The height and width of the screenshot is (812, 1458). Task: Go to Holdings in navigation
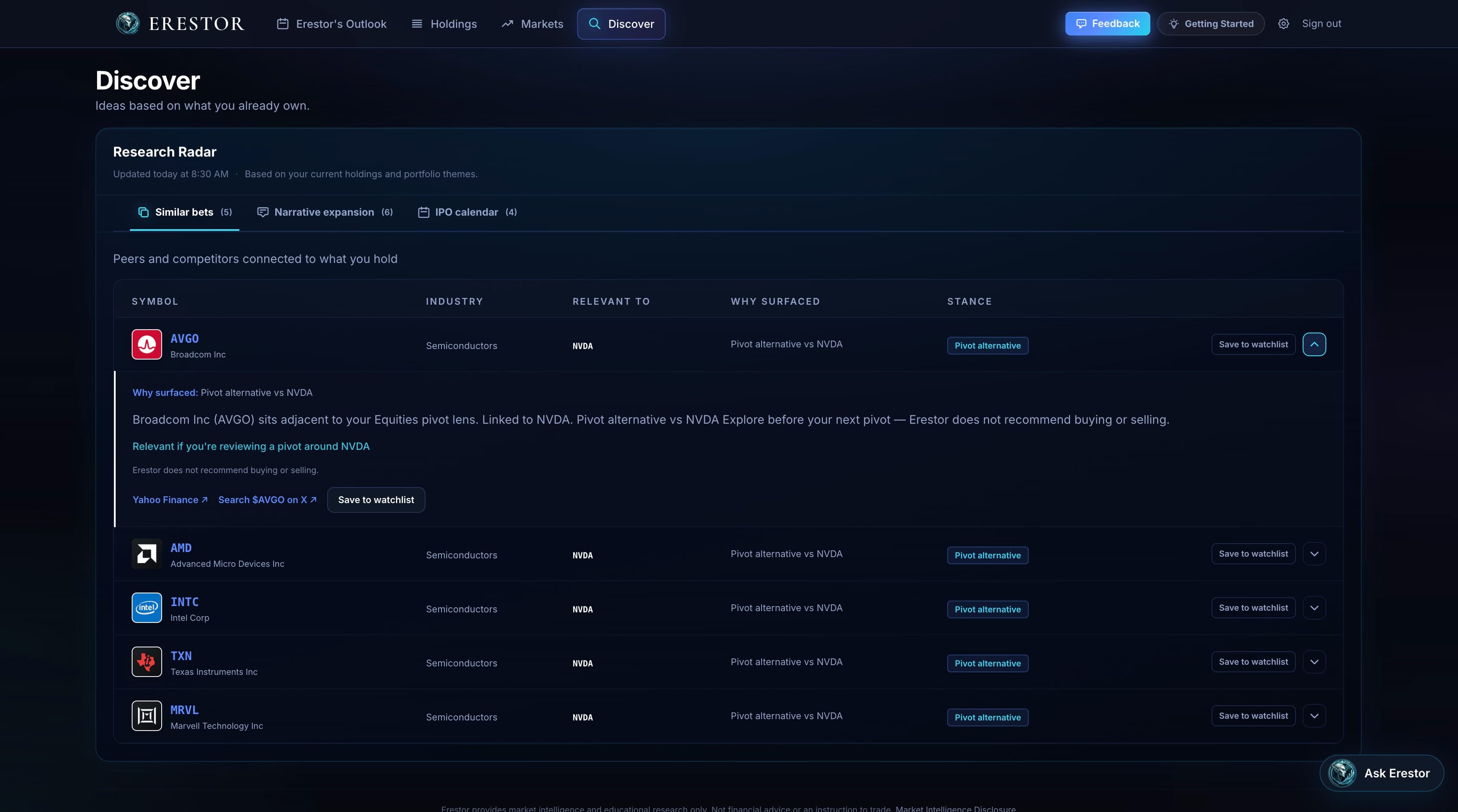[x=444, y=24]
